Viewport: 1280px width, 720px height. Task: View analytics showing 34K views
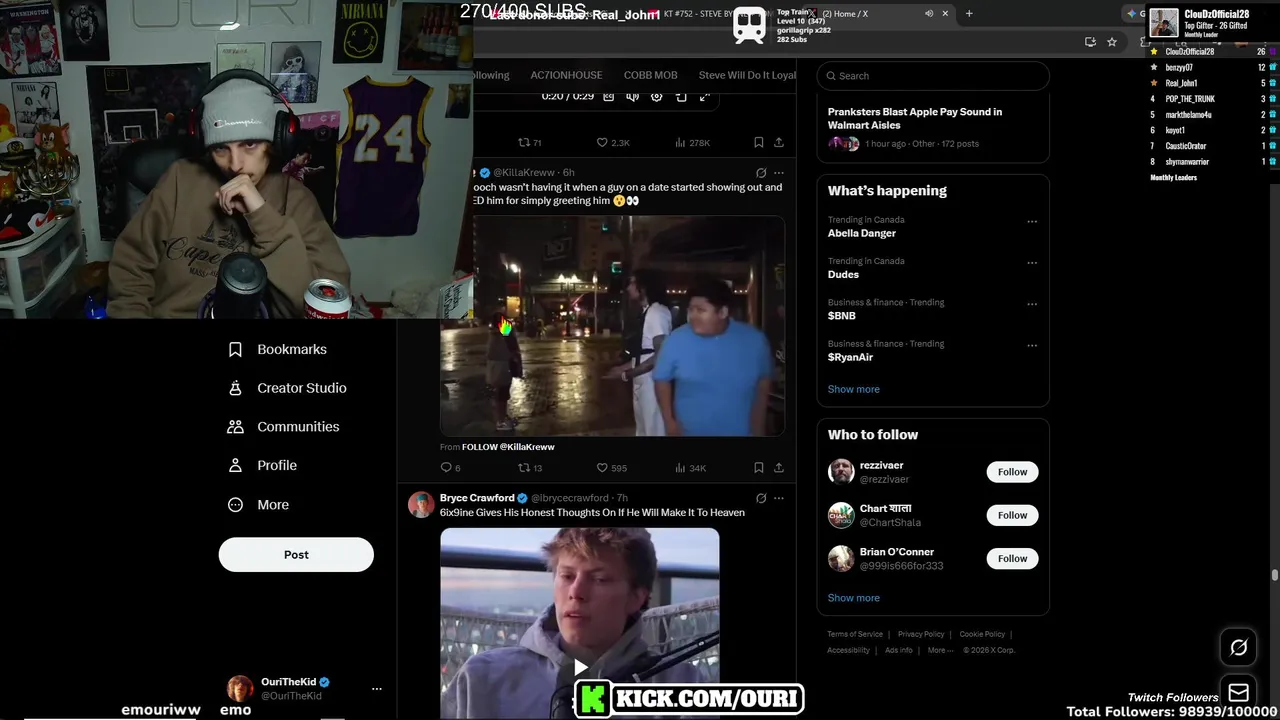click(x=691, y=467)
